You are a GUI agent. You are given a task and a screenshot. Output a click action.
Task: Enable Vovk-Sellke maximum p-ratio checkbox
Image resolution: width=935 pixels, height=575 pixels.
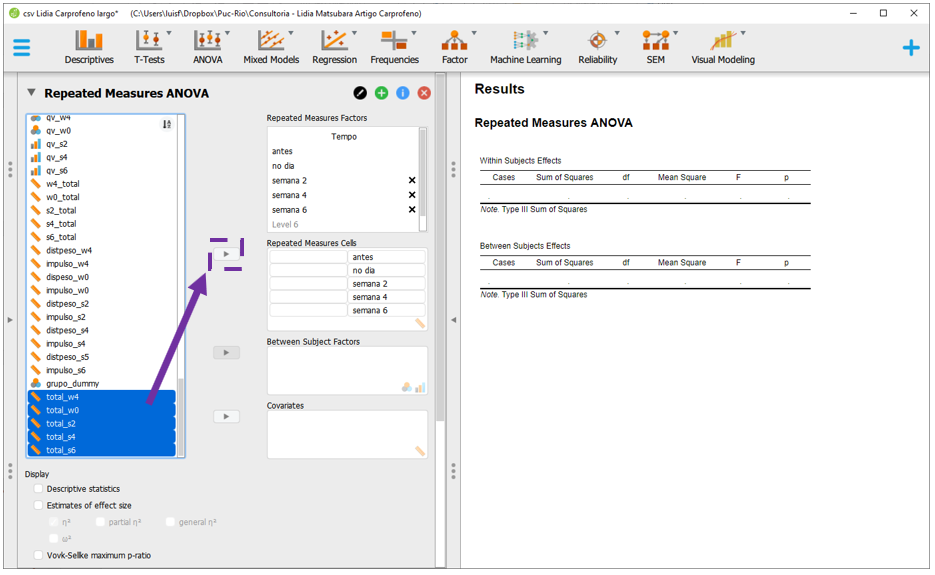[x=39, y=555]
